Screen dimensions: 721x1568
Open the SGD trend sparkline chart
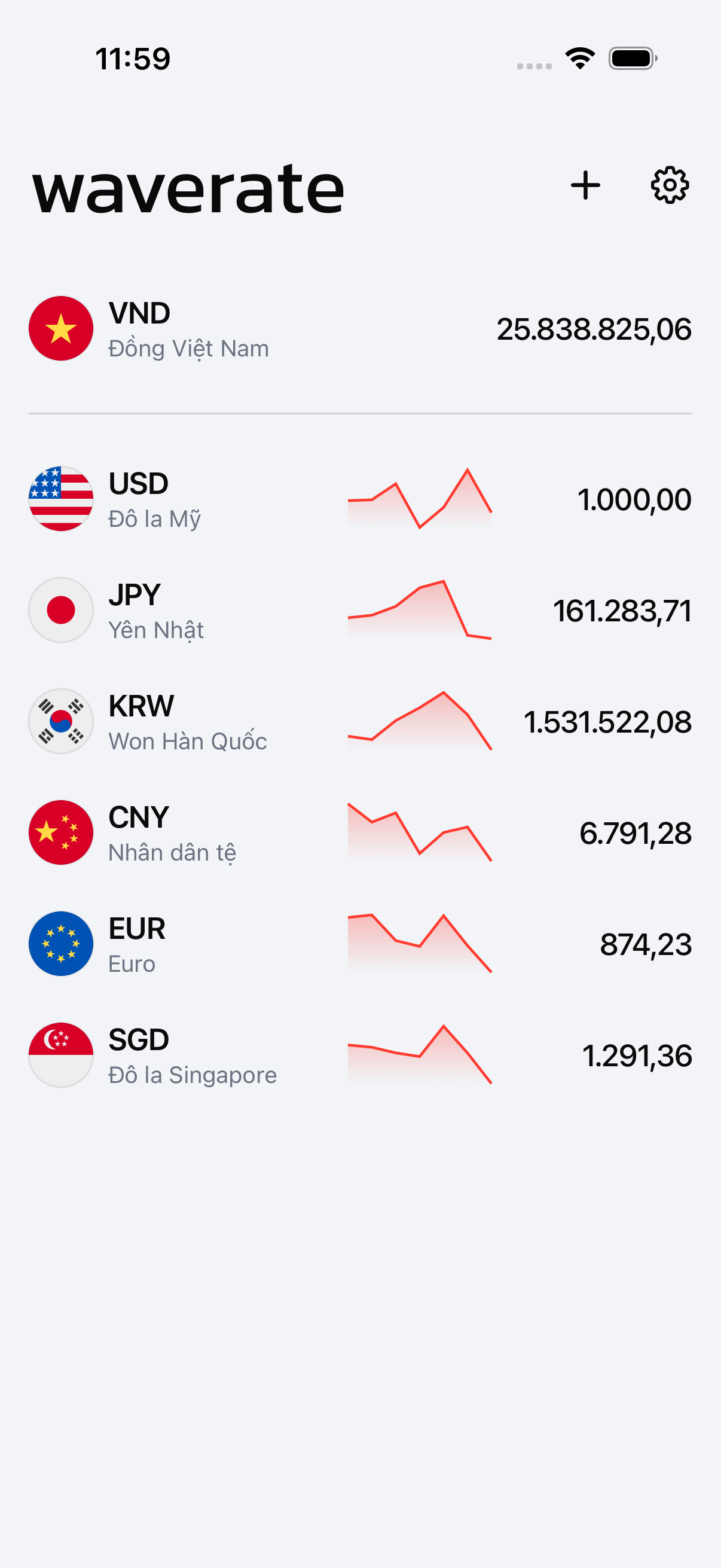pos(420,1055)
